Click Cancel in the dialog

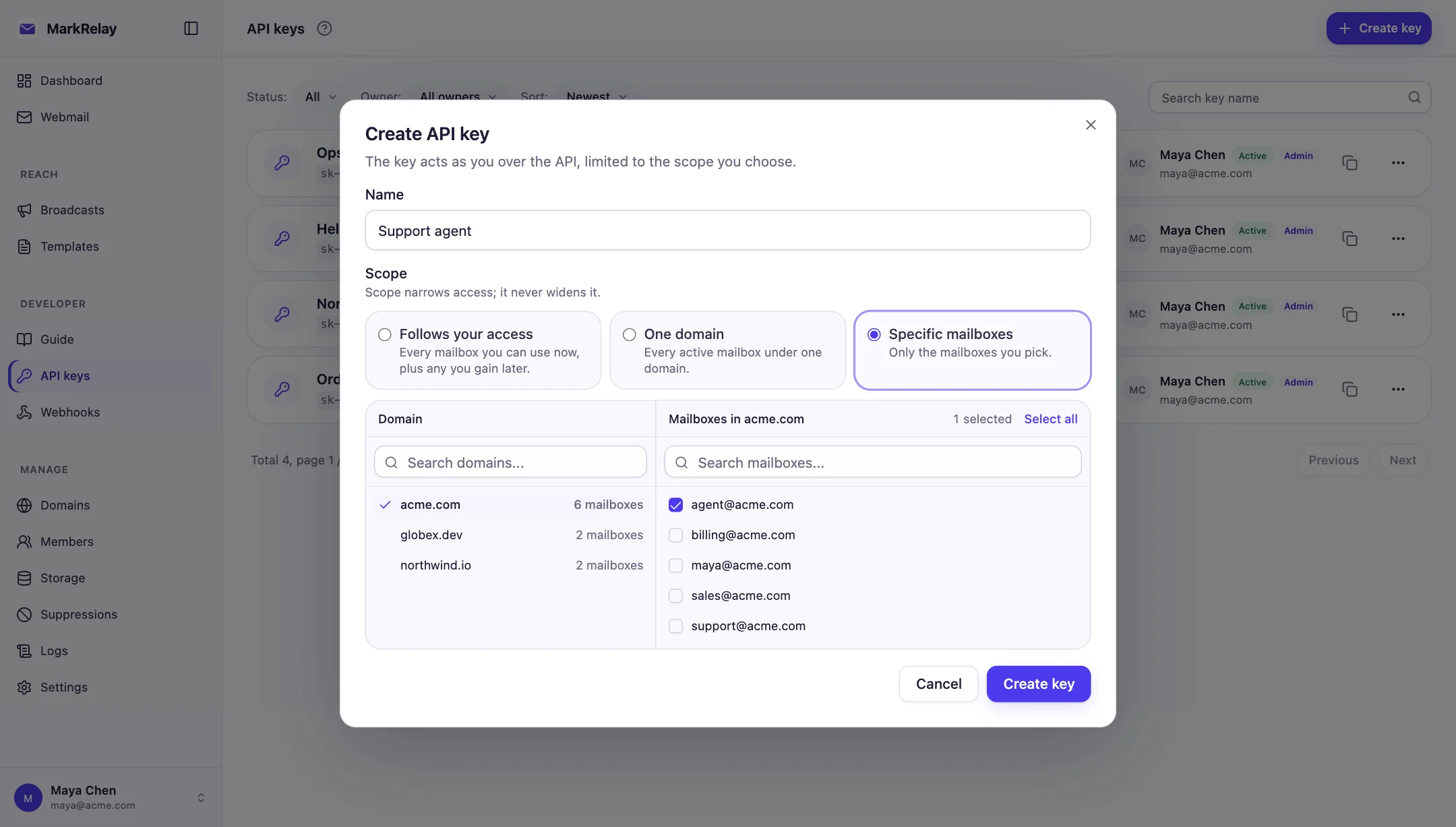(938, 684)
